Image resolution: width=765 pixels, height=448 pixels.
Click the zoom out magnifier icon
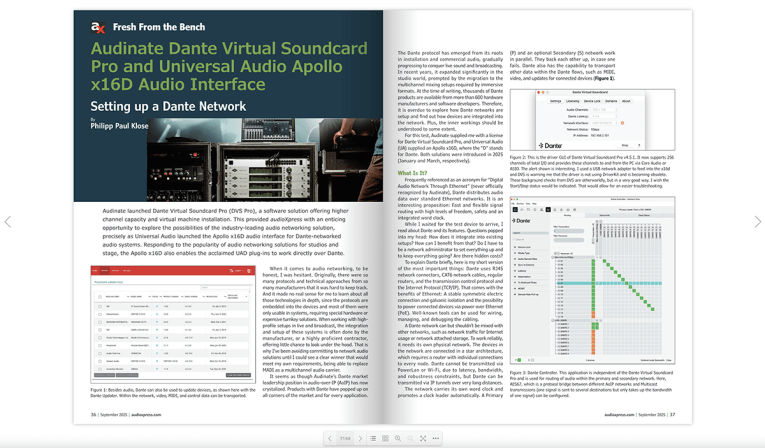410,438
